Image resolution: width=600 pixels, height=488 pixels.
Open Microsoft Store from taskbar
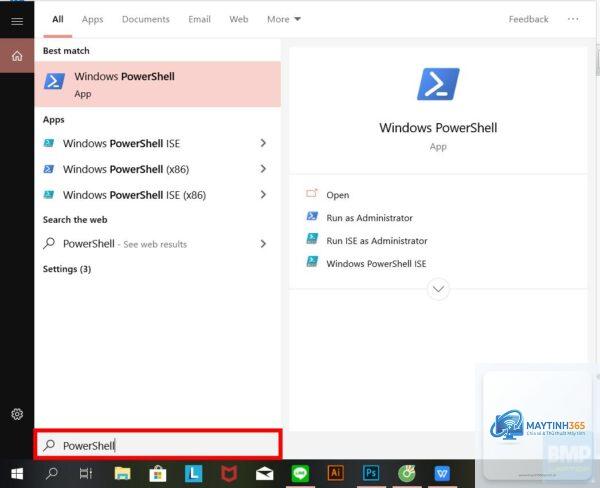coord(158,474)
